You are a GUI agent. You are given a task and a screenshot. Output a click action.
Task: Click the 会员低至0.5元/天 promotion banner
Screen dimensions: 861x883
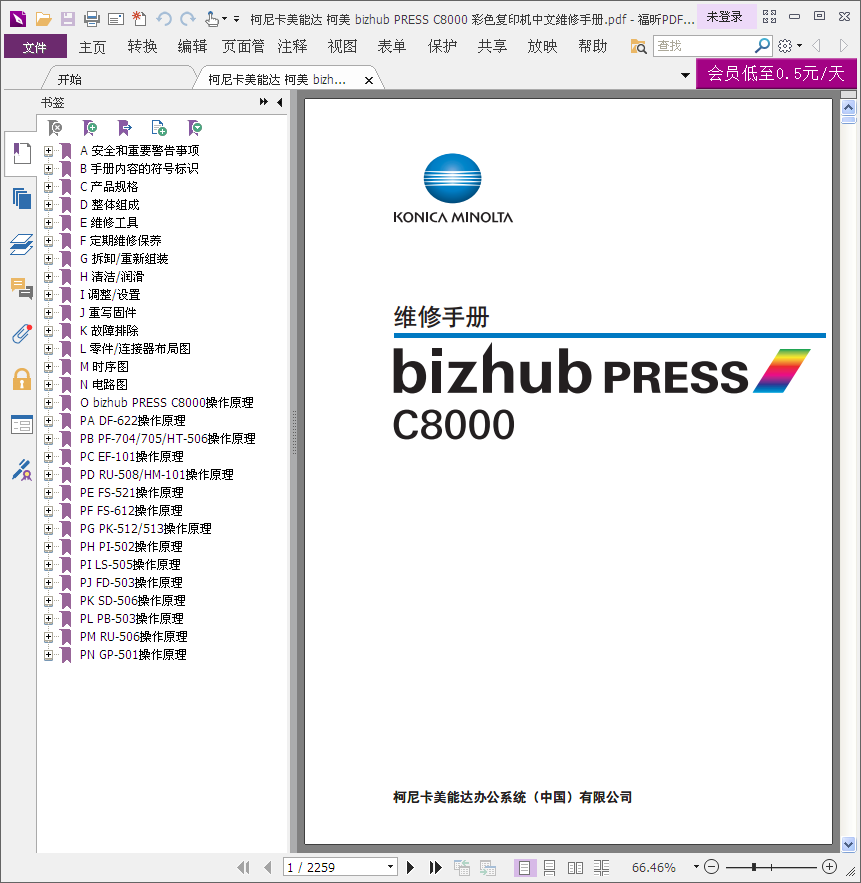776,74
